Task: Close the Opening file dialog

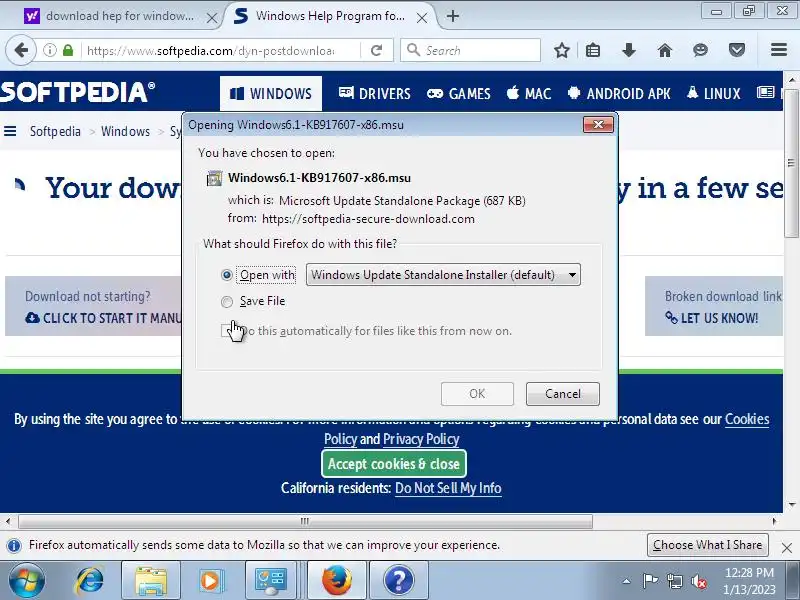Action: (x=598, y=124)
